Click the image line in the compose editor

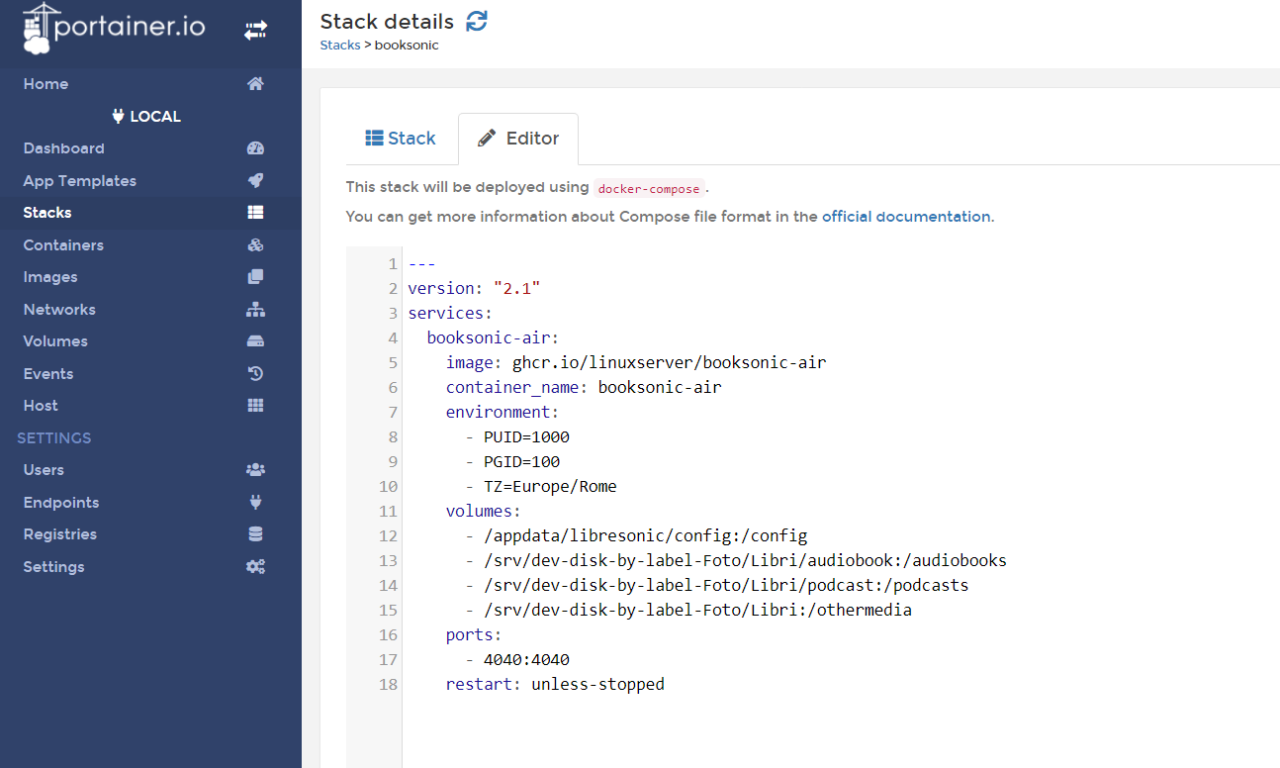pos(636,362)
